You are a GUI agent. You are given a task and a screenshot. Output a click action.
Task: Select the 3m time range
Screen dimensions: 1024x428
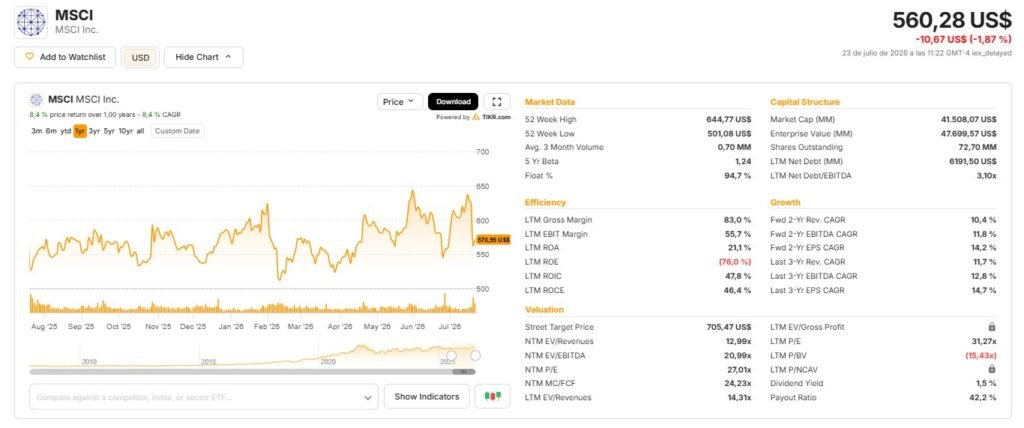(x=37, y=131)
